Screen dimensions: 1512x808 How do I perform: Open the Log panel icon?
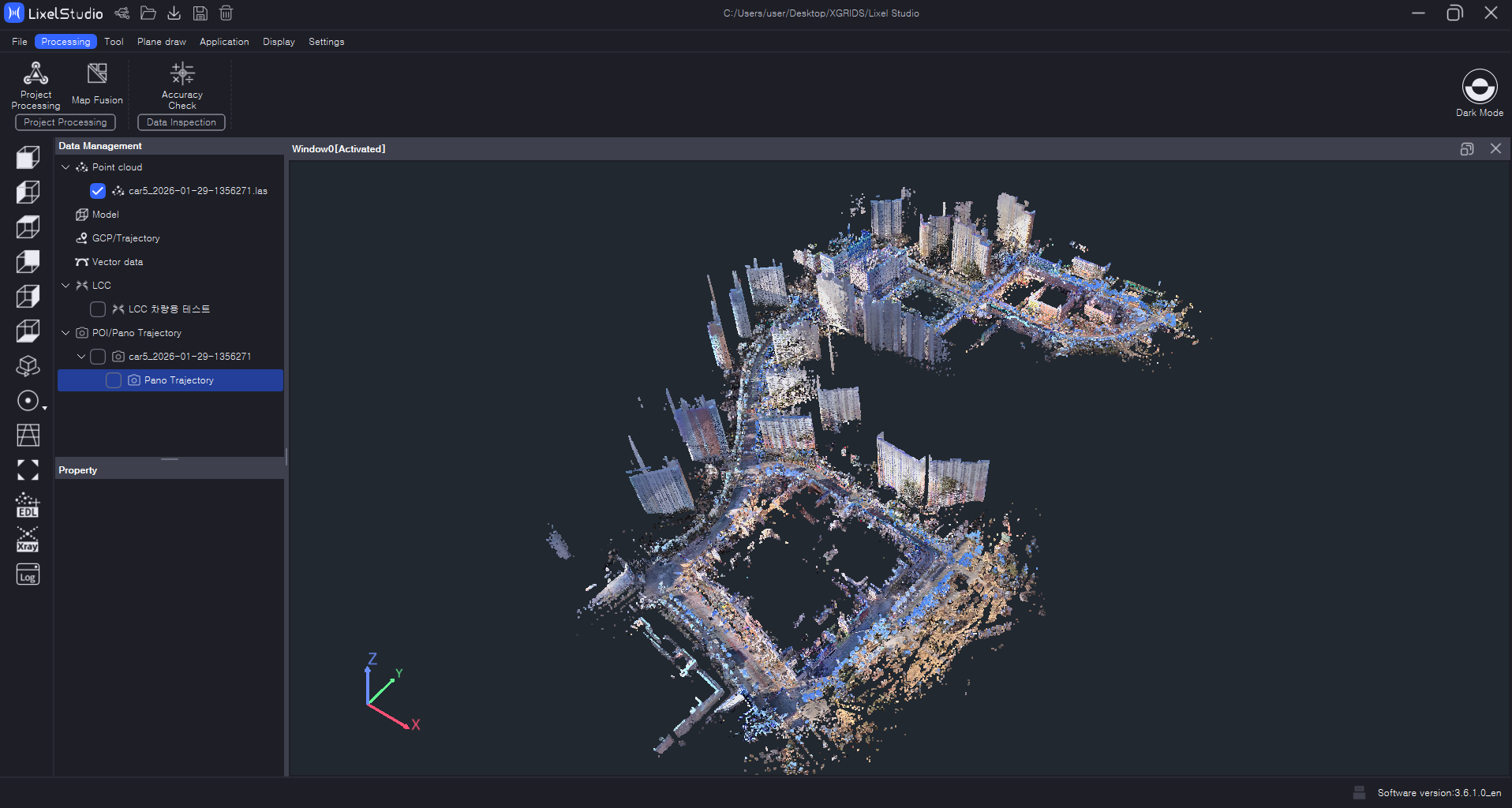coord(28,575)
